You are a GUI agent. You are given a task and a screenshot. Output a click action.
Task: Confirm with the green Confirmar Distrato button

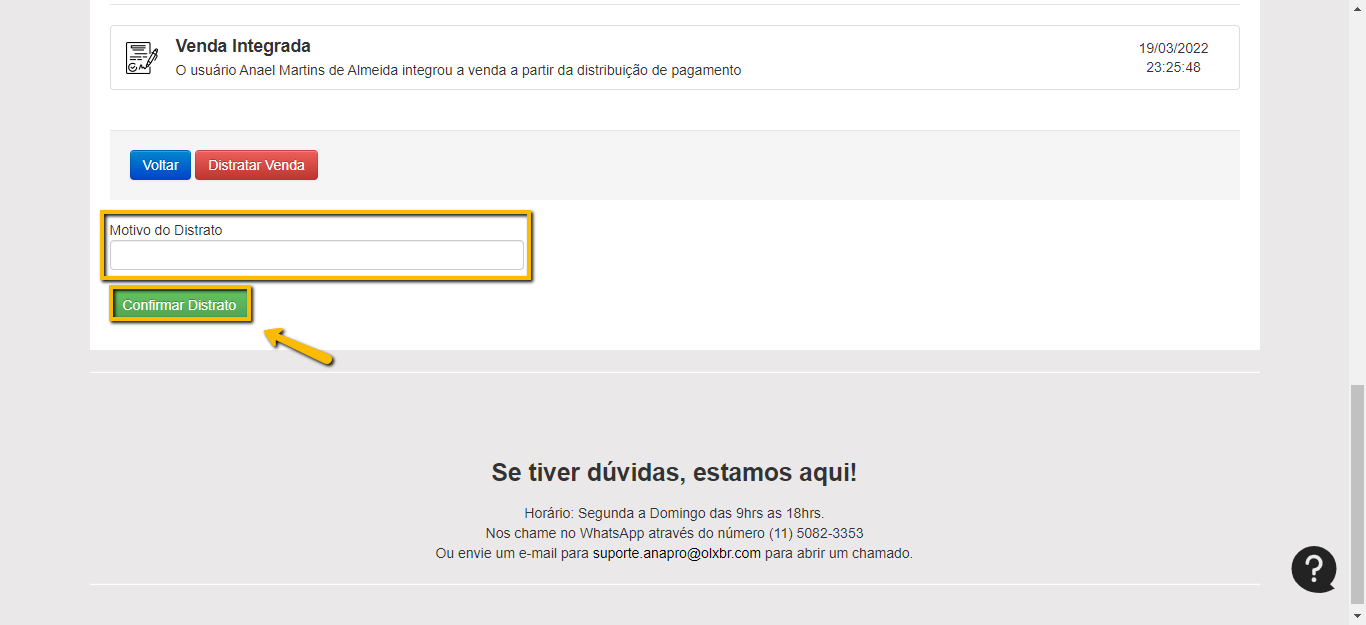pos(179,305)
